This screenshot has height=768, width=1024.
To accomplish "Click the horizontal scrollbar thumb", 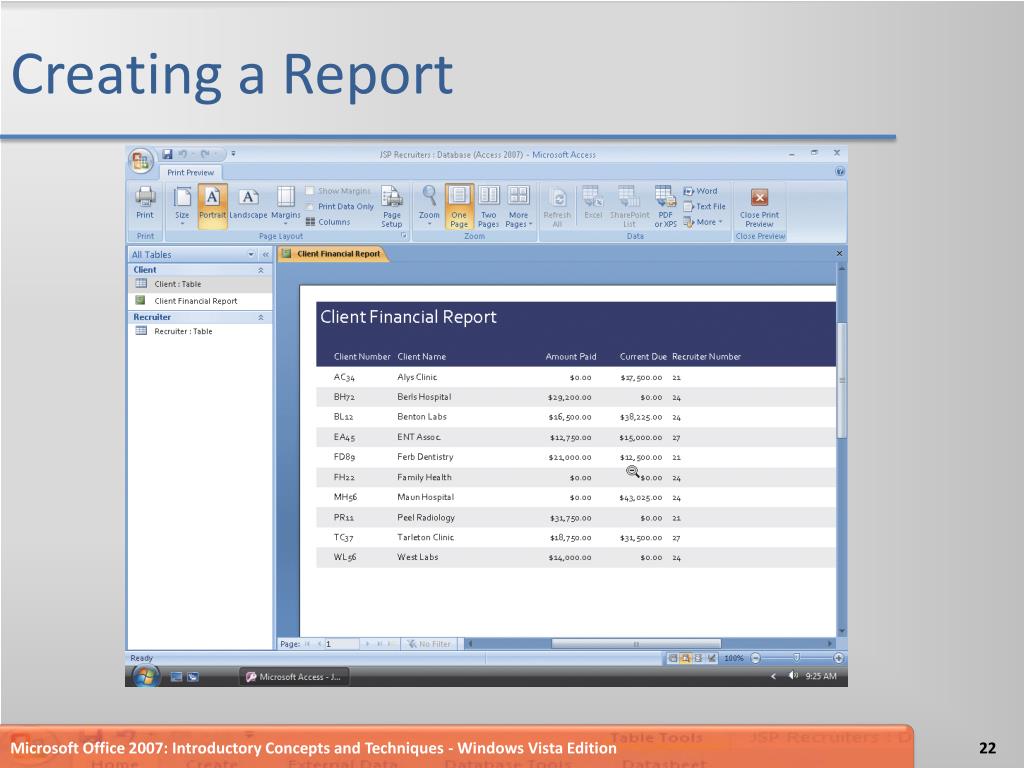I will point(636,644).
